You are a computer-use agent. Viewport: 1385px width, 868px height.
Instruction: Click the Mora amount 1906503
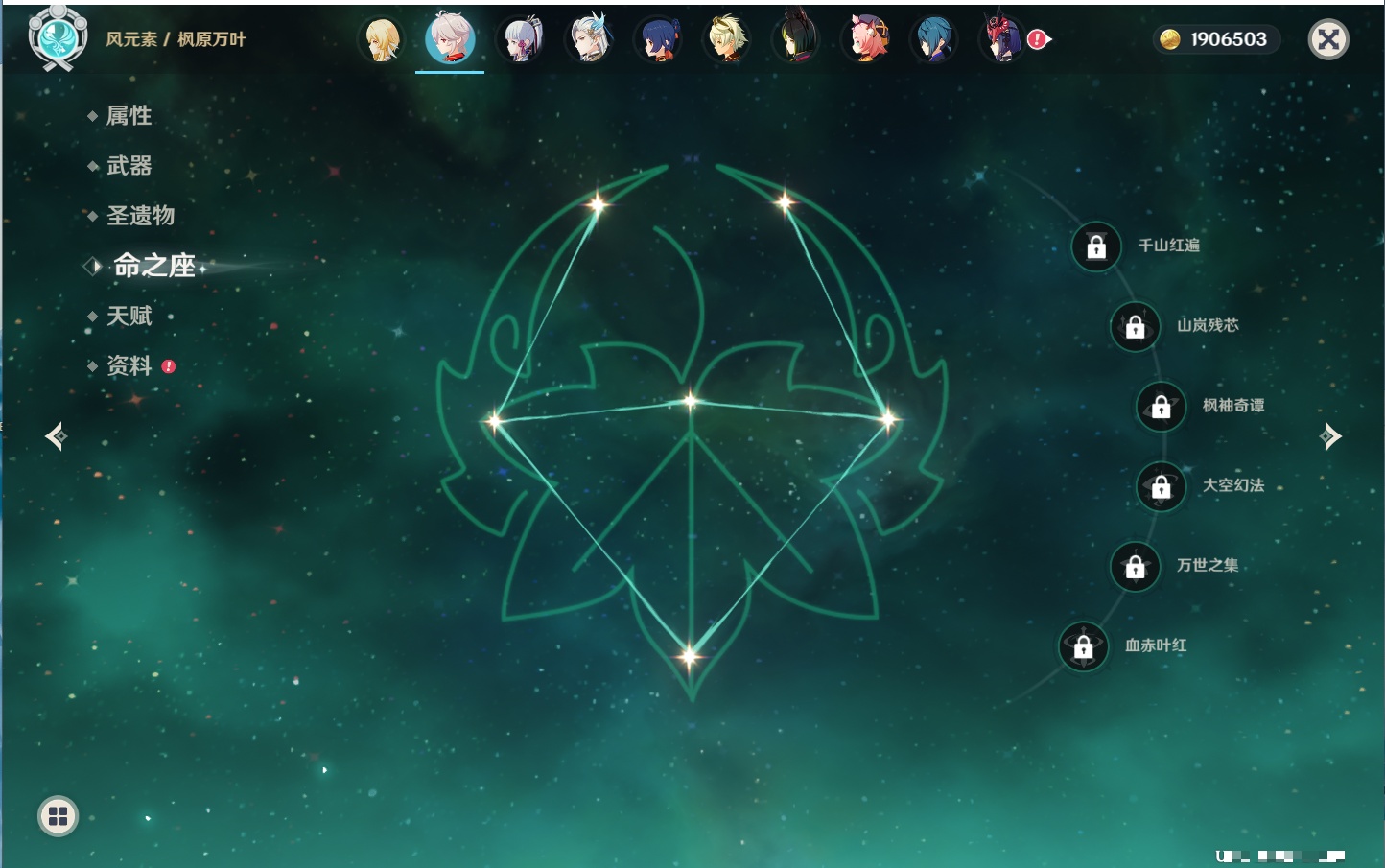[1229, 39]
